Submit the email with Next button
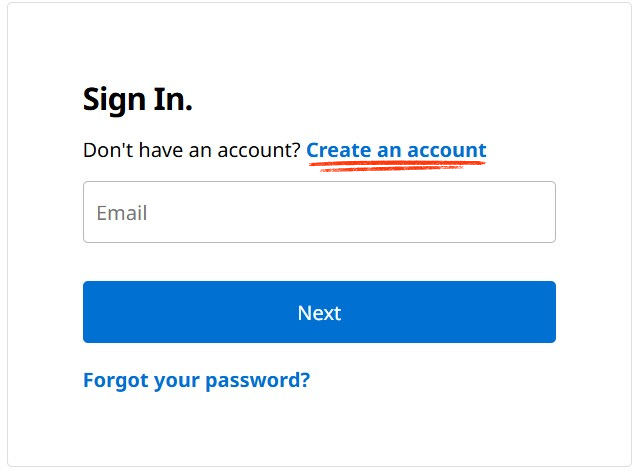This screenshot has width=637, height=471. pos(319,312)
